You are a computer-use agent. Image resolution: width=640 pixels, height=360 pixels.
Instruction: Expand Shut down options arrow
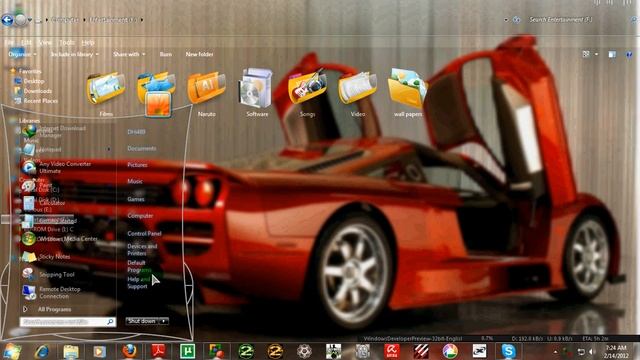163,321
